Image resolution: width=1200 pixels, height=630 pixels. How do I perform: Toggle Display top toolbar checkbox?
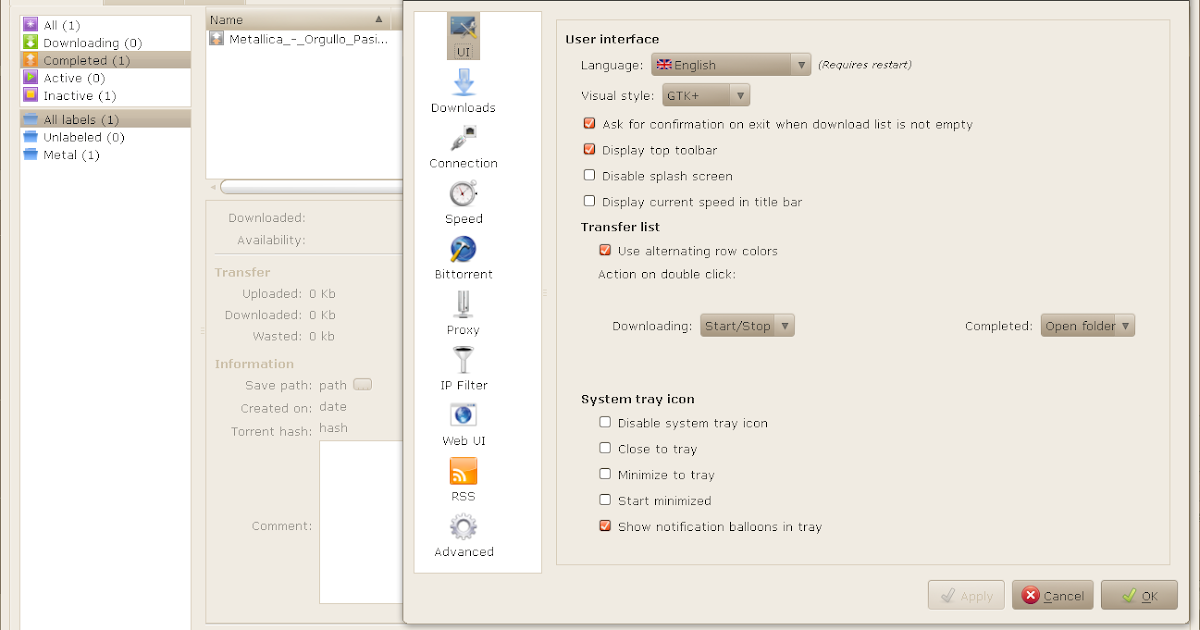point(589,150)
